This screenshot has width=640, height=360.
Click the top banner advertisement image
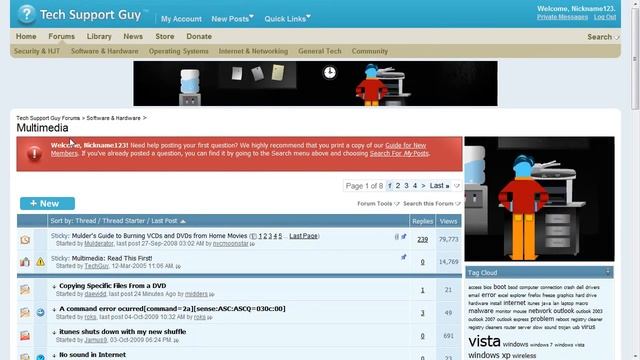coord(315,83)
